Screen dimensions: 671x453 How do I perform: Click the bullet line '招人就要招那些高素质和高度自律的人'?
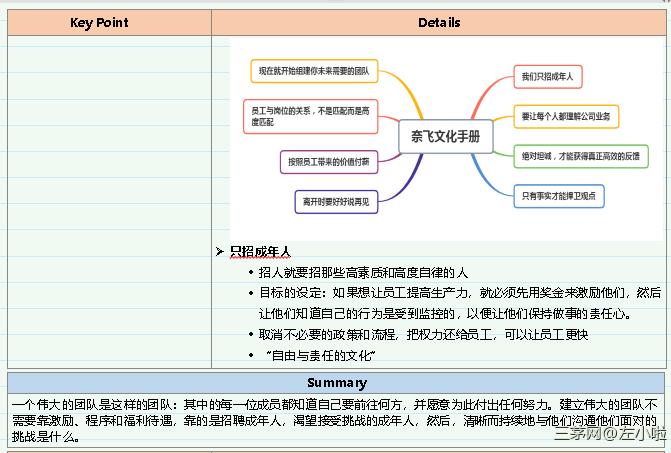[x=363, y=272]
